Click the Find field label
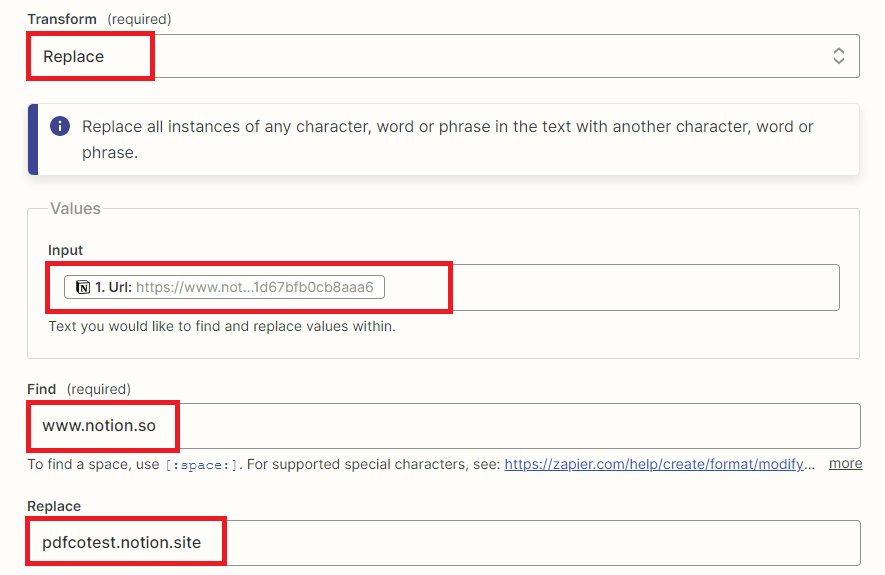 coord(43,388)
